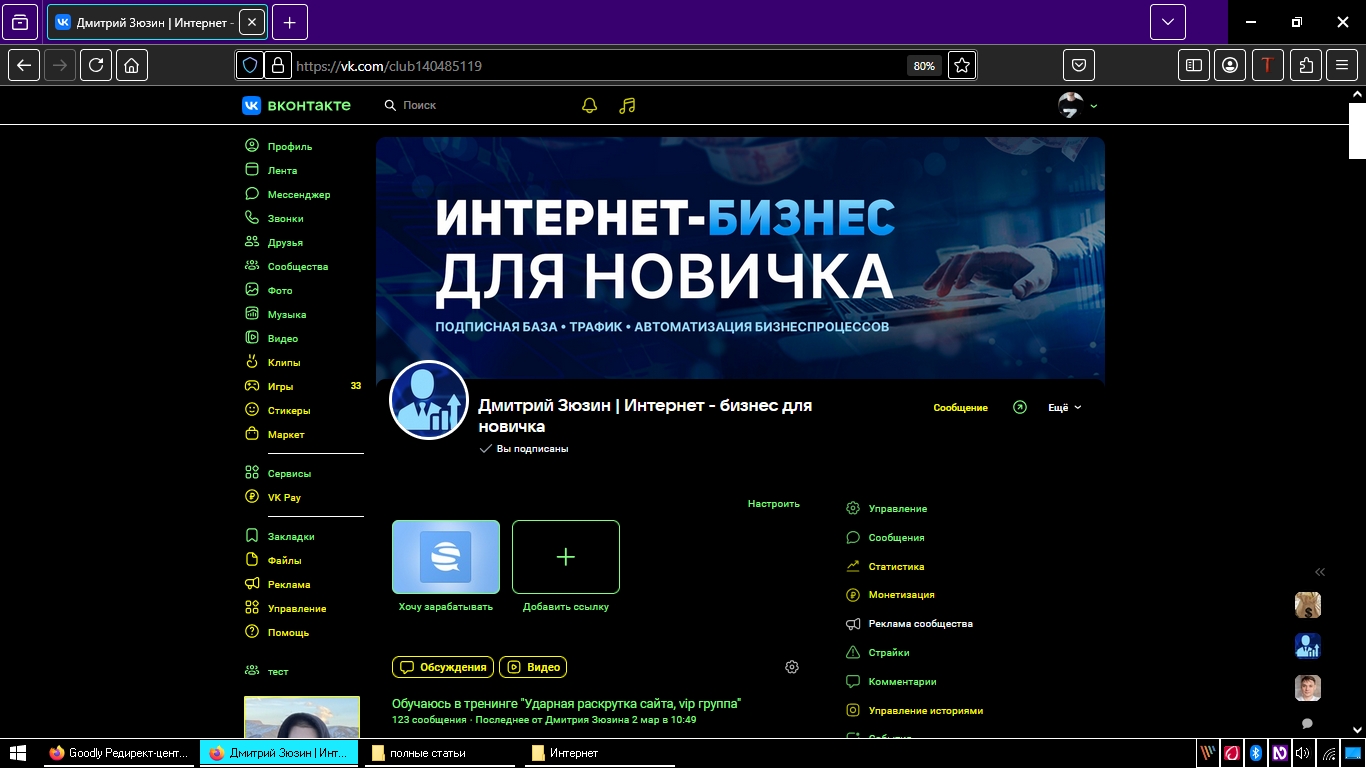Expand the Ещё dropdown
1366x768 pixels.
click(x=1064, y=408)
